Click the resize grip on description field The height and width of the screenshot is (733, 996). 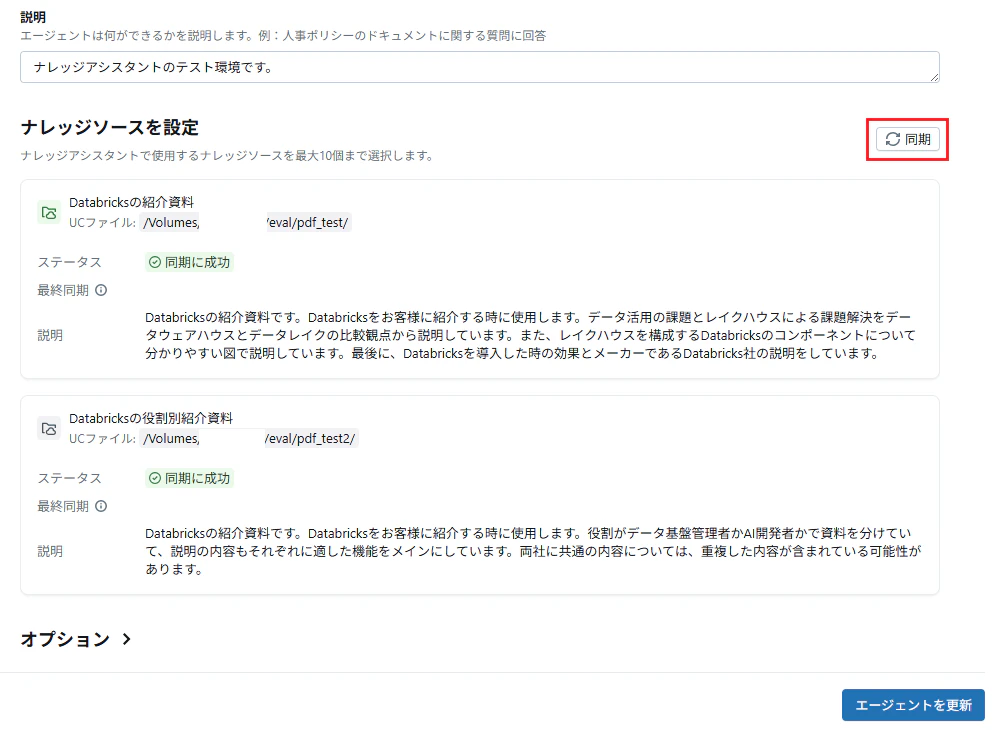coord(934,76)
